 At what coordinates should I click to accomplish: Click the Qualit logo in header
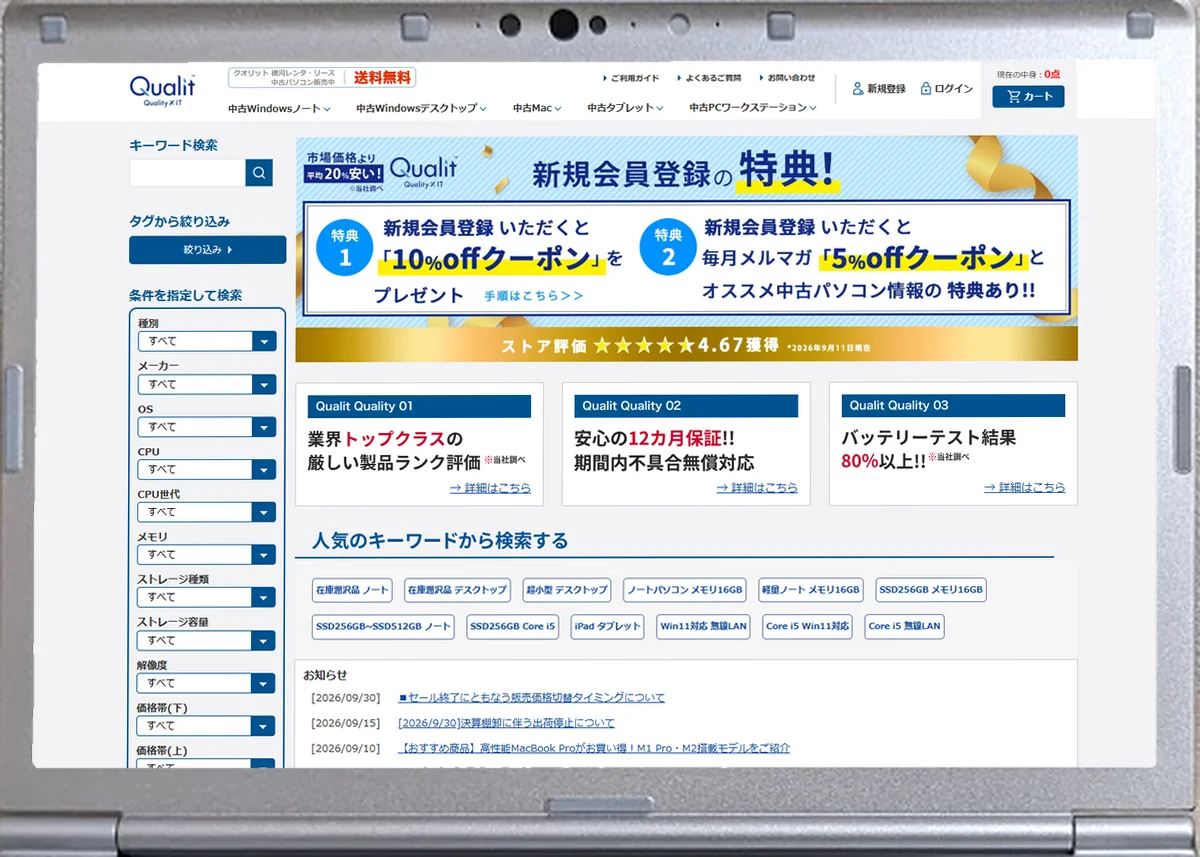[x=162, y=90]
